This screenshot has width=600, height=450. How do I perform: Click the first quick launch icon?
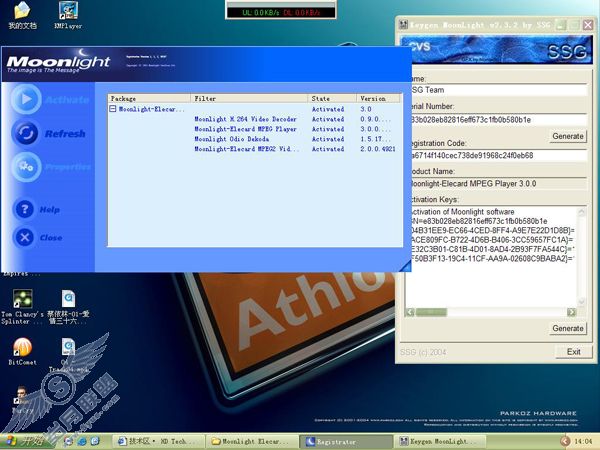(x=68, y=441)
